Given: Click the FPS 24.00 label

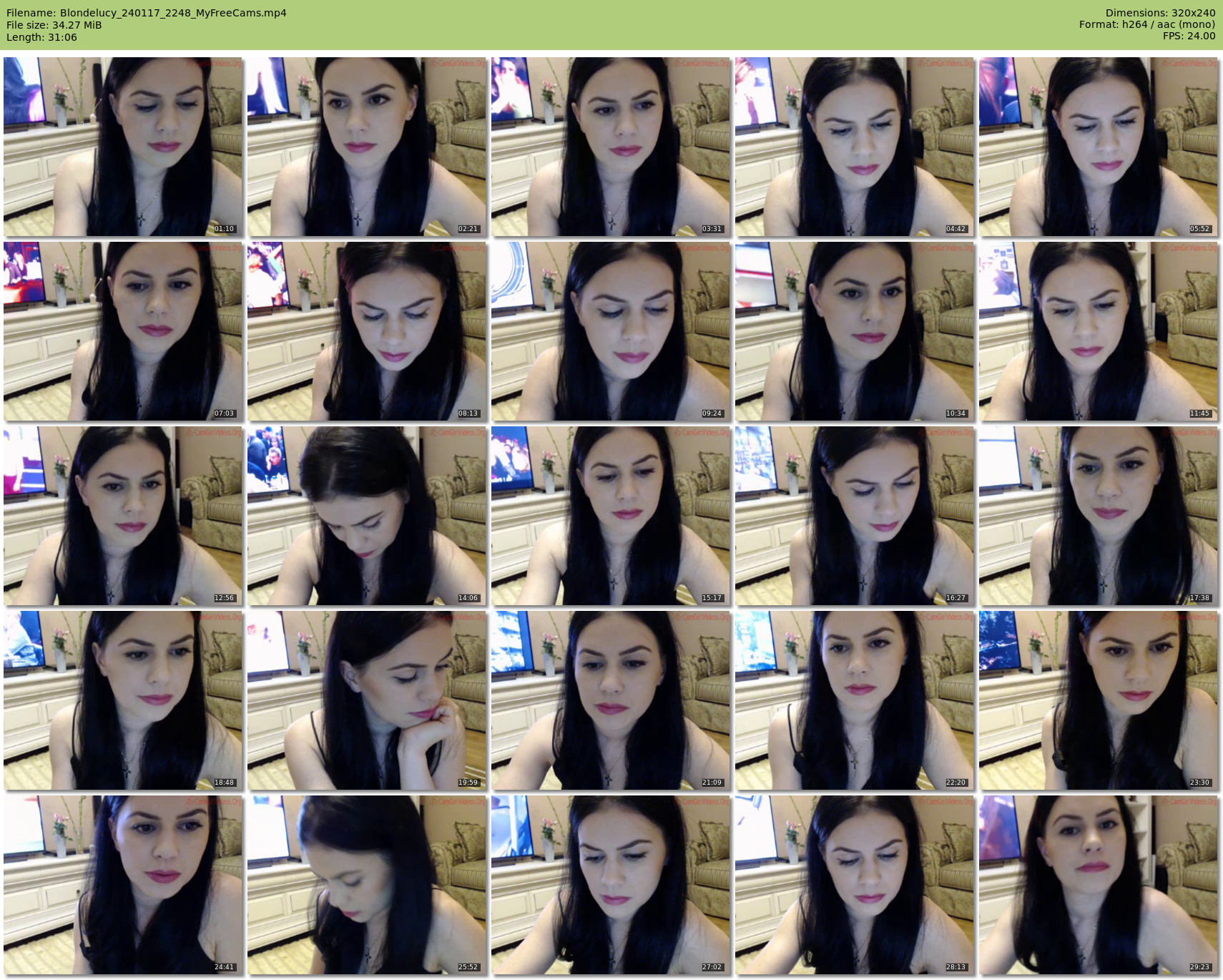Looking at the screenshot, I should pyautogui.click(x=1189, y=36).
